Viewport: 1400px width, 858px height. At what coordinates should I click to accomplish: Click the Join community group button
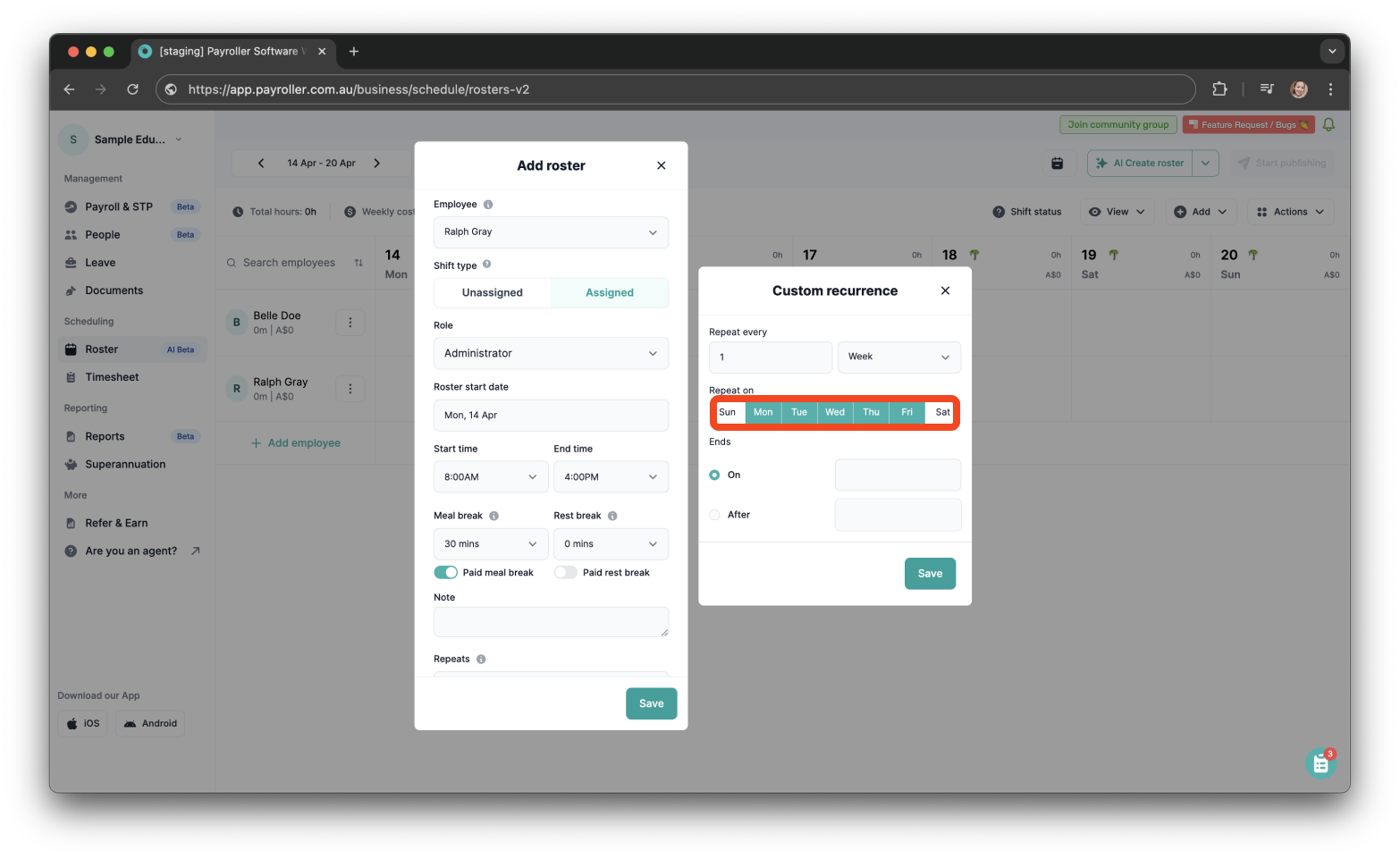pos(1117,124)
